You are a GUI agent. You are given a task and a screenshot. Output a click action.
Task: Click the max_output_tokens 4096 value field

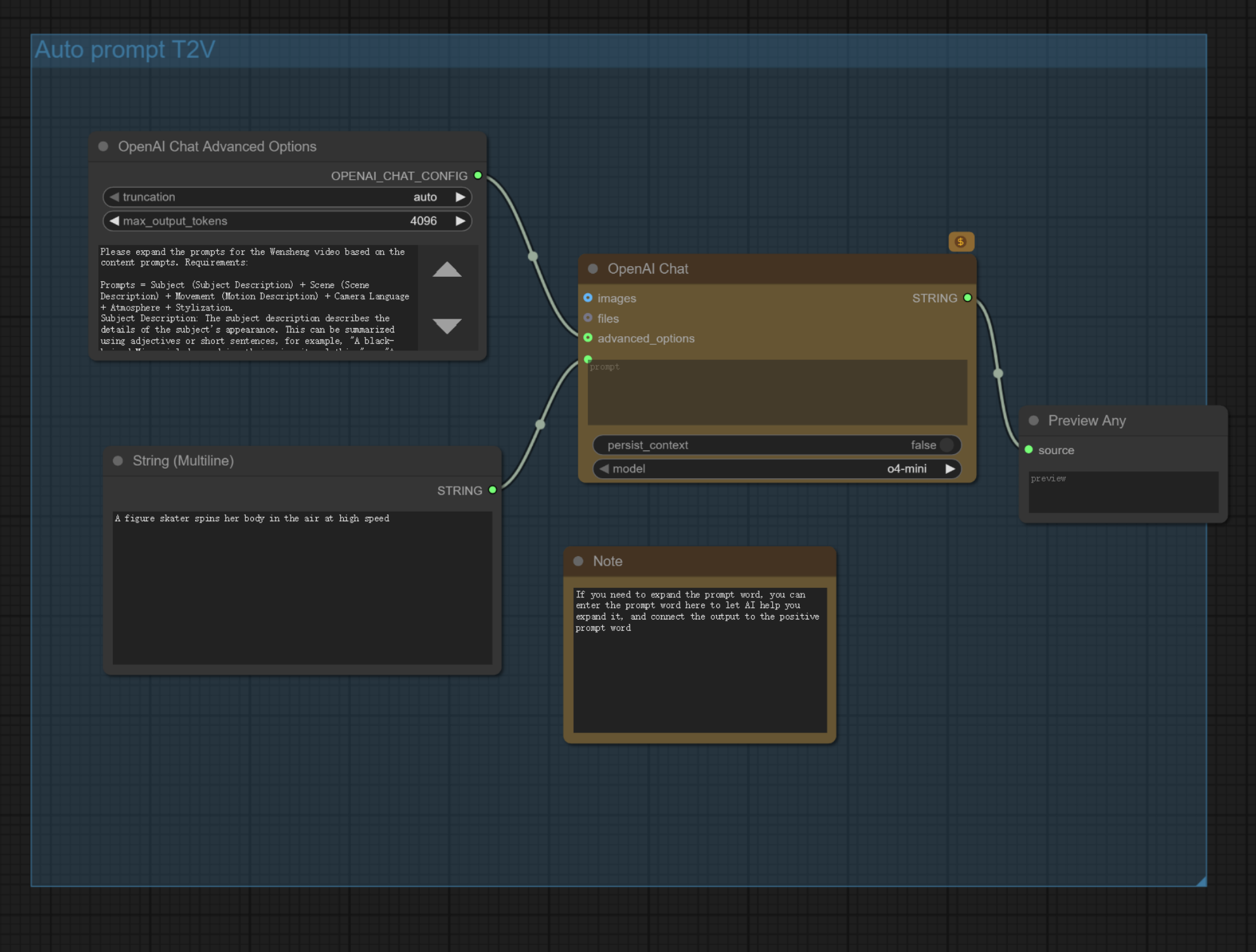[x=287, y=221]
